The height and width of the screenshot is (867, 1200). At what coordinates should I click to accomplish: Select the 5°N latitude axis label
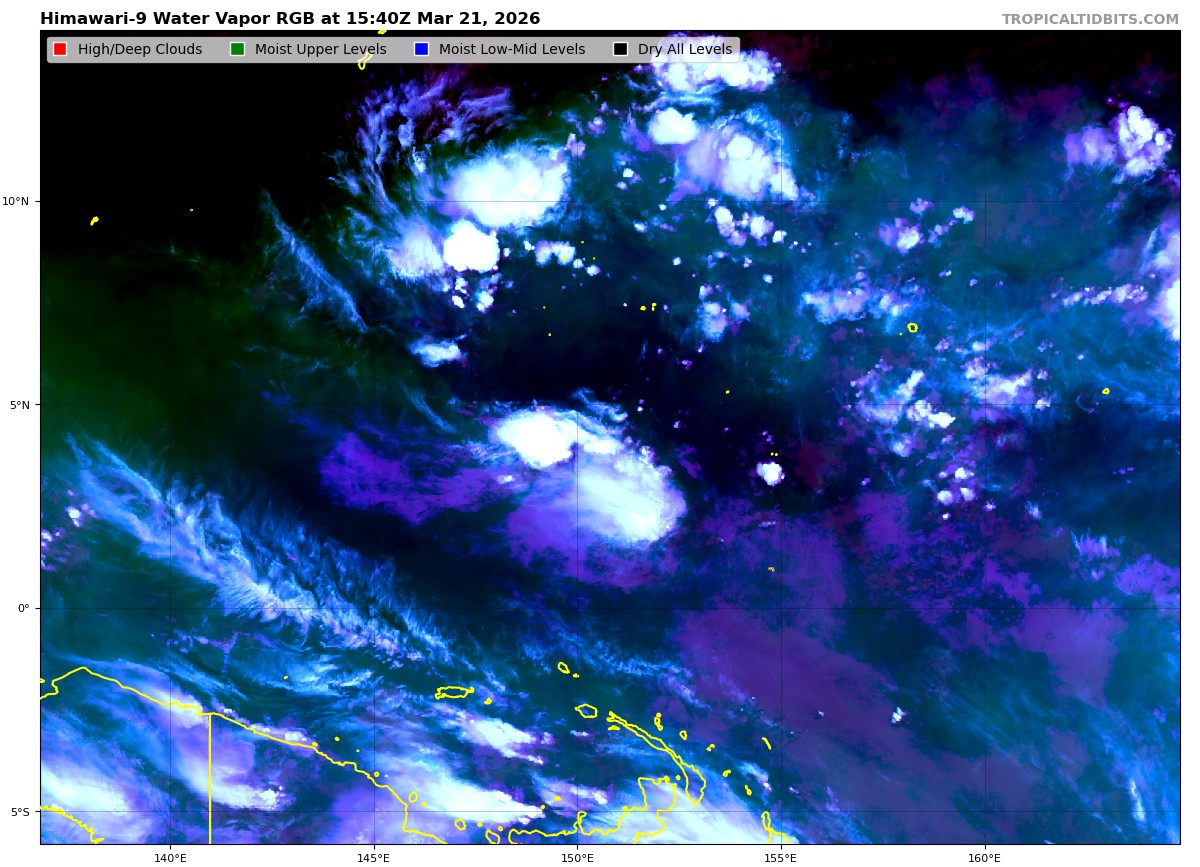click(x=19, y=405)
